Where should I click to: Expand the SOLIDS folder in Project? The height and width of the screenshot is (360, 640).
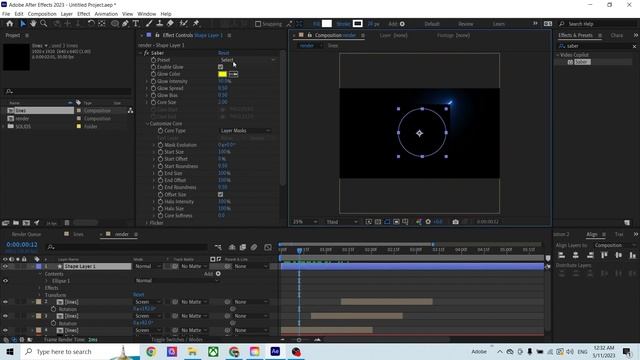click(x=4, y=127)
